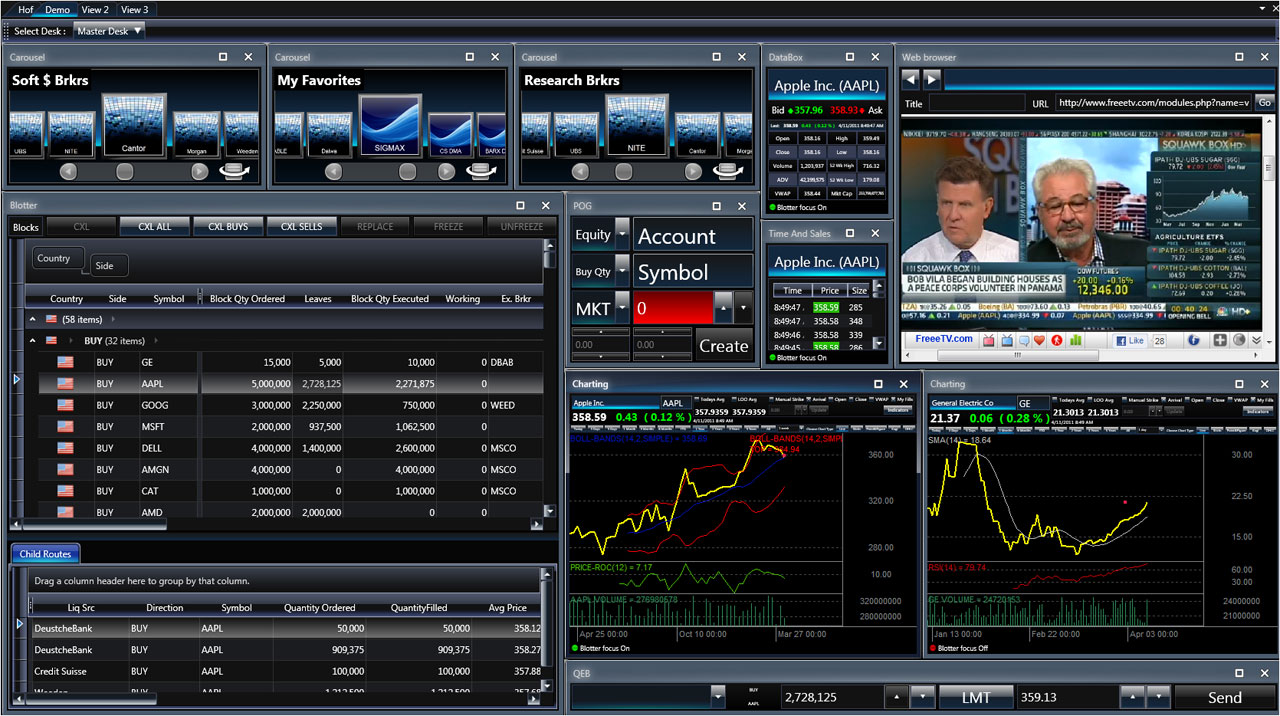The height and width of the screenshot is (716, 1280).
Task: Select the NITE tile in Research Brkrs
Action: tap(636, 124)
